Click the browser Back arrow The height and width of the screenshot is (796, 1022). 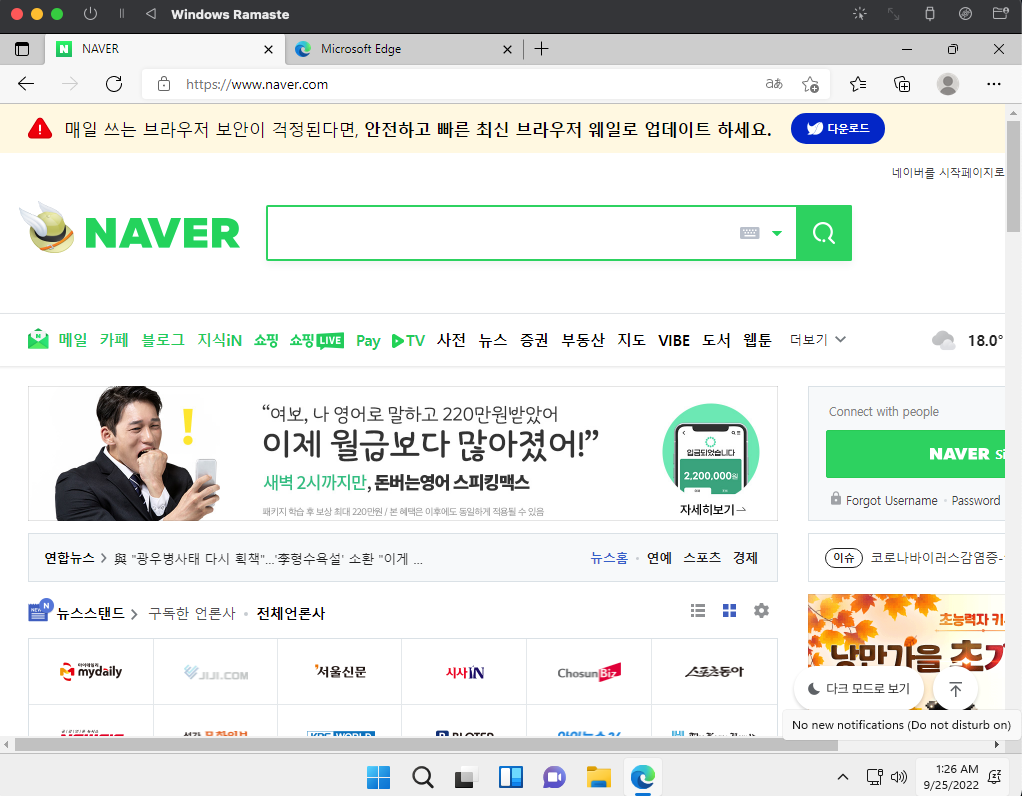tap(26, 83)
